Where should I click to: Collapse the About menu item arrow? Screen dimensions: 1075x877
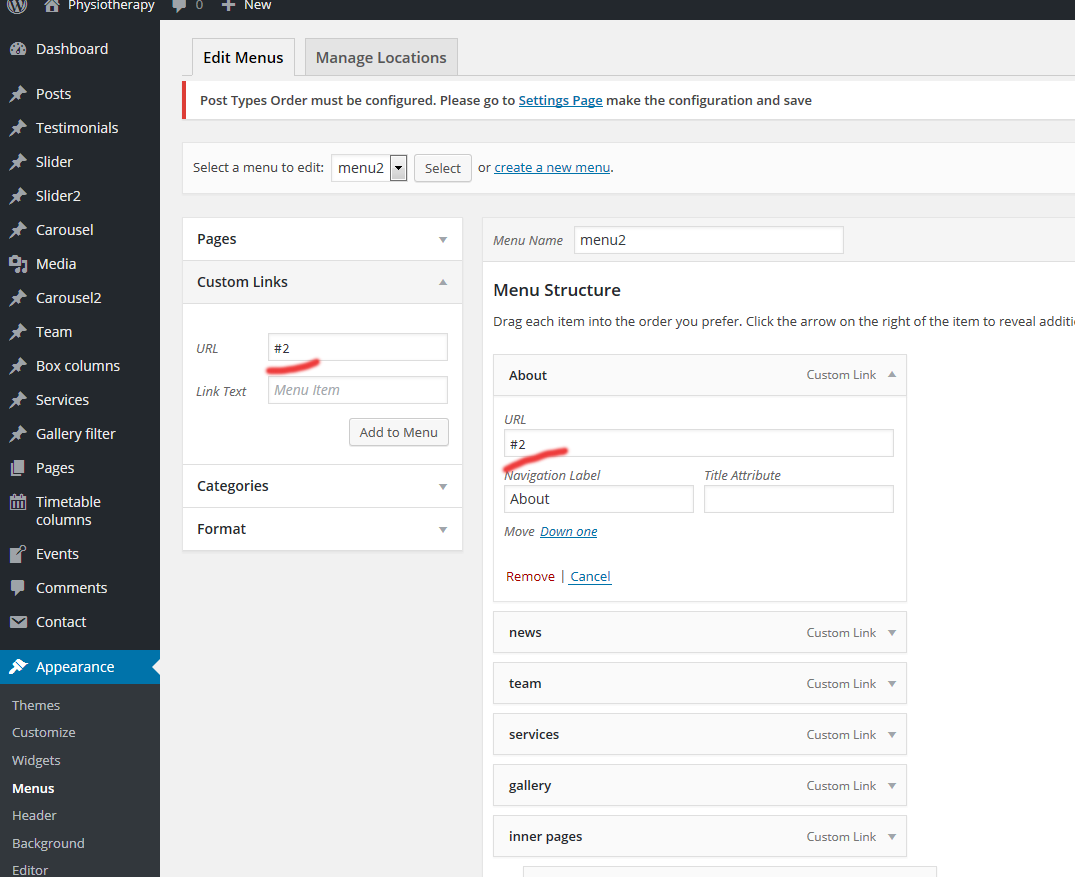pos(892,375)
